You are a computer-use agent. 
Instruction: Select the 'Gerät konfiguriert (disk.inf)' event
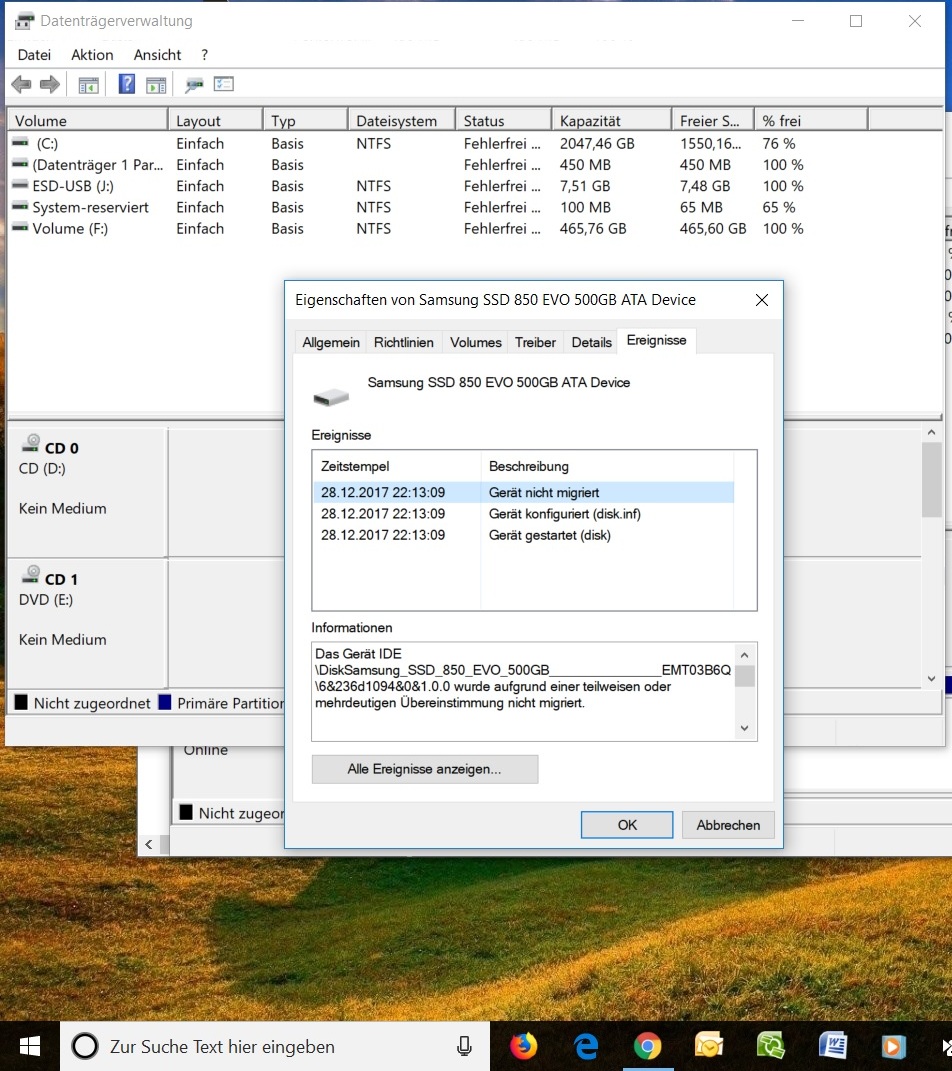pyautogui.click(x=524, y=514)
